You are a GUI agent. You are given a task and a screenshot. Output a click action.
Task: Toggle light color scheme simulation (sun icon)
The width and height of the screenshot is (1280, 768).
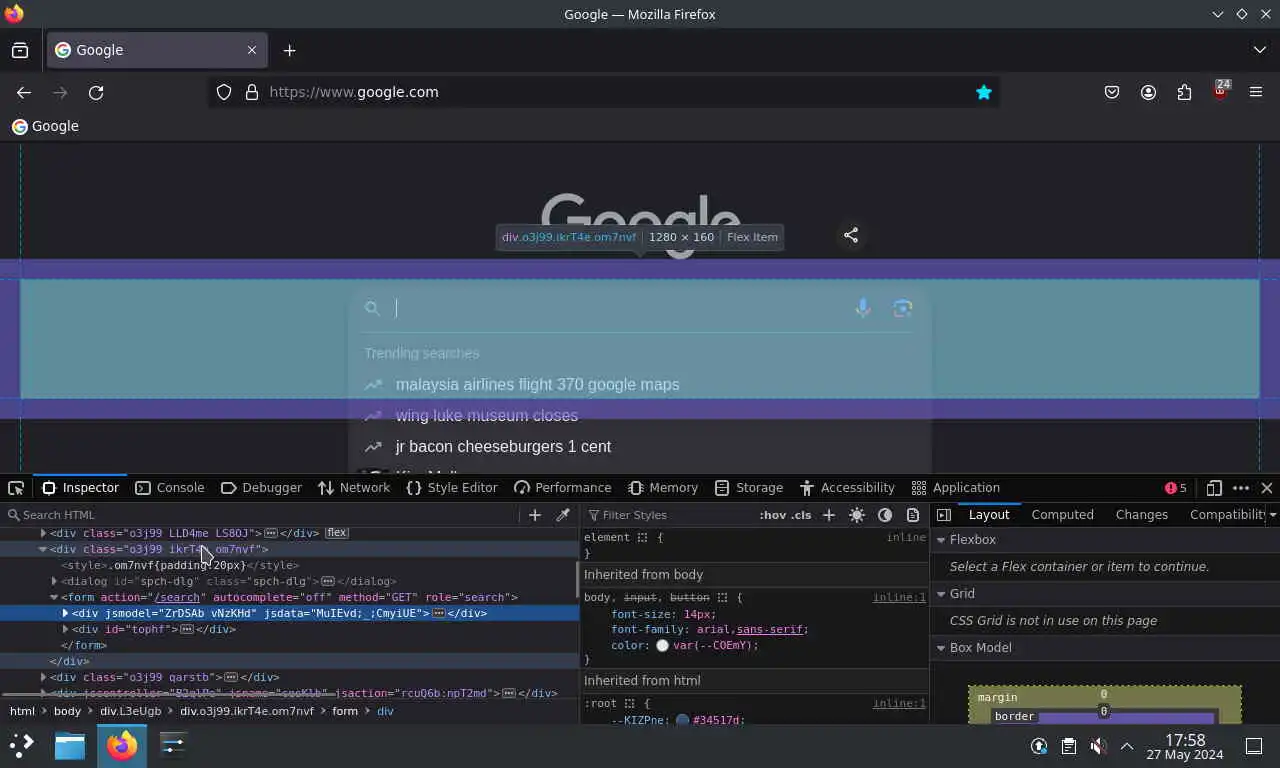[857, 515]
